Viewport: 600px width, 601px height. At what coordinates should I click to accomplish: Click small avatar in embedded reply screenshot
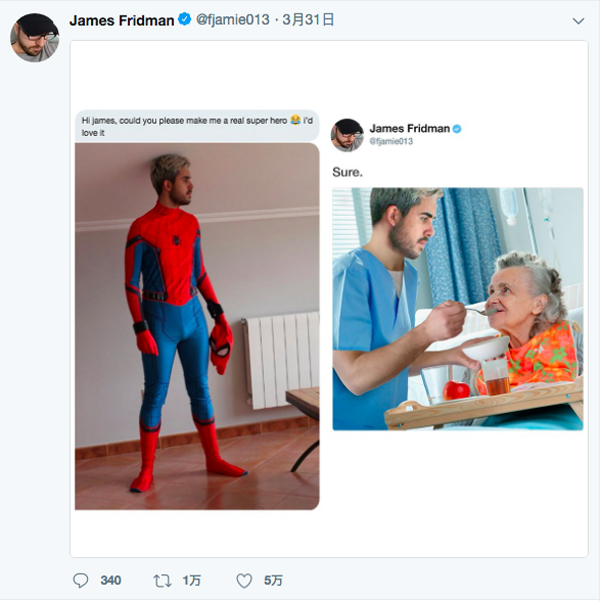click(x=347, y=135)
